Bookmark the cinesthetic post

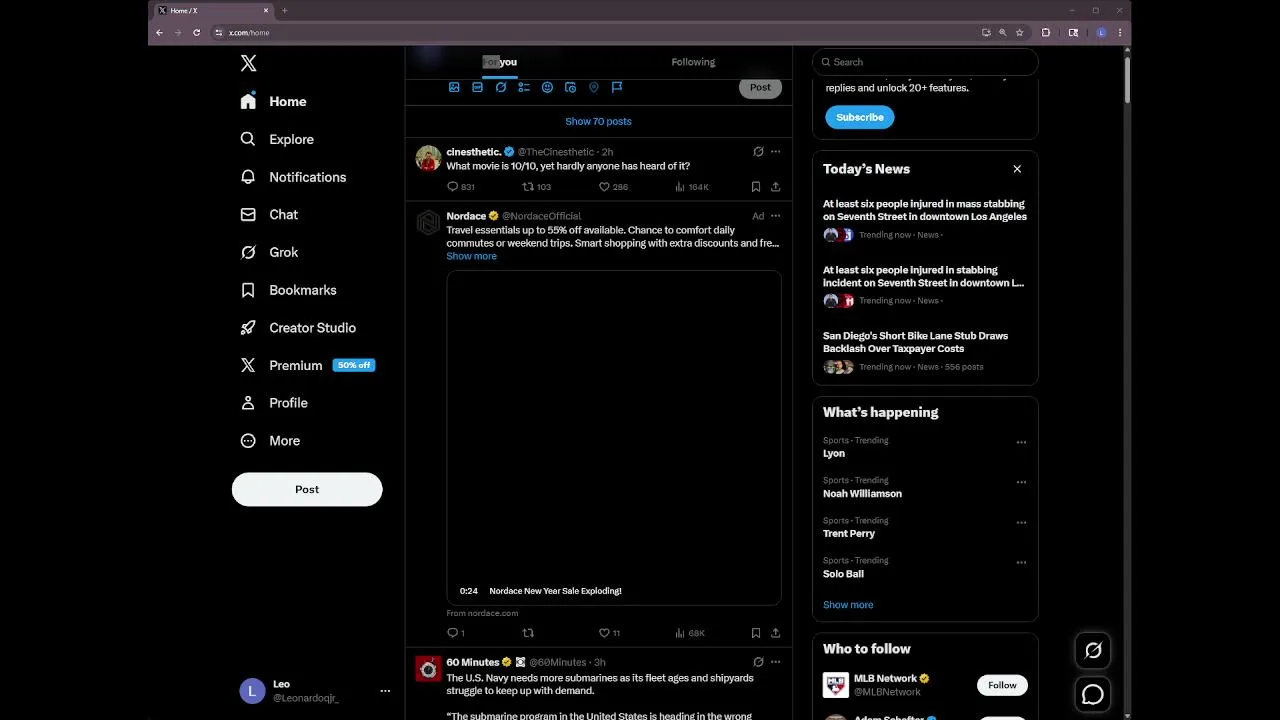(x=756, y=187)
